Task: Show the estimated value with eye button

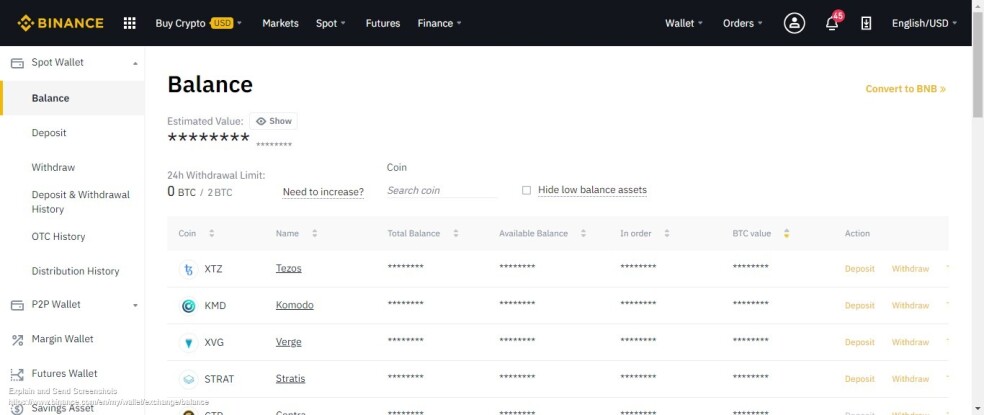Action: point(274,121)
